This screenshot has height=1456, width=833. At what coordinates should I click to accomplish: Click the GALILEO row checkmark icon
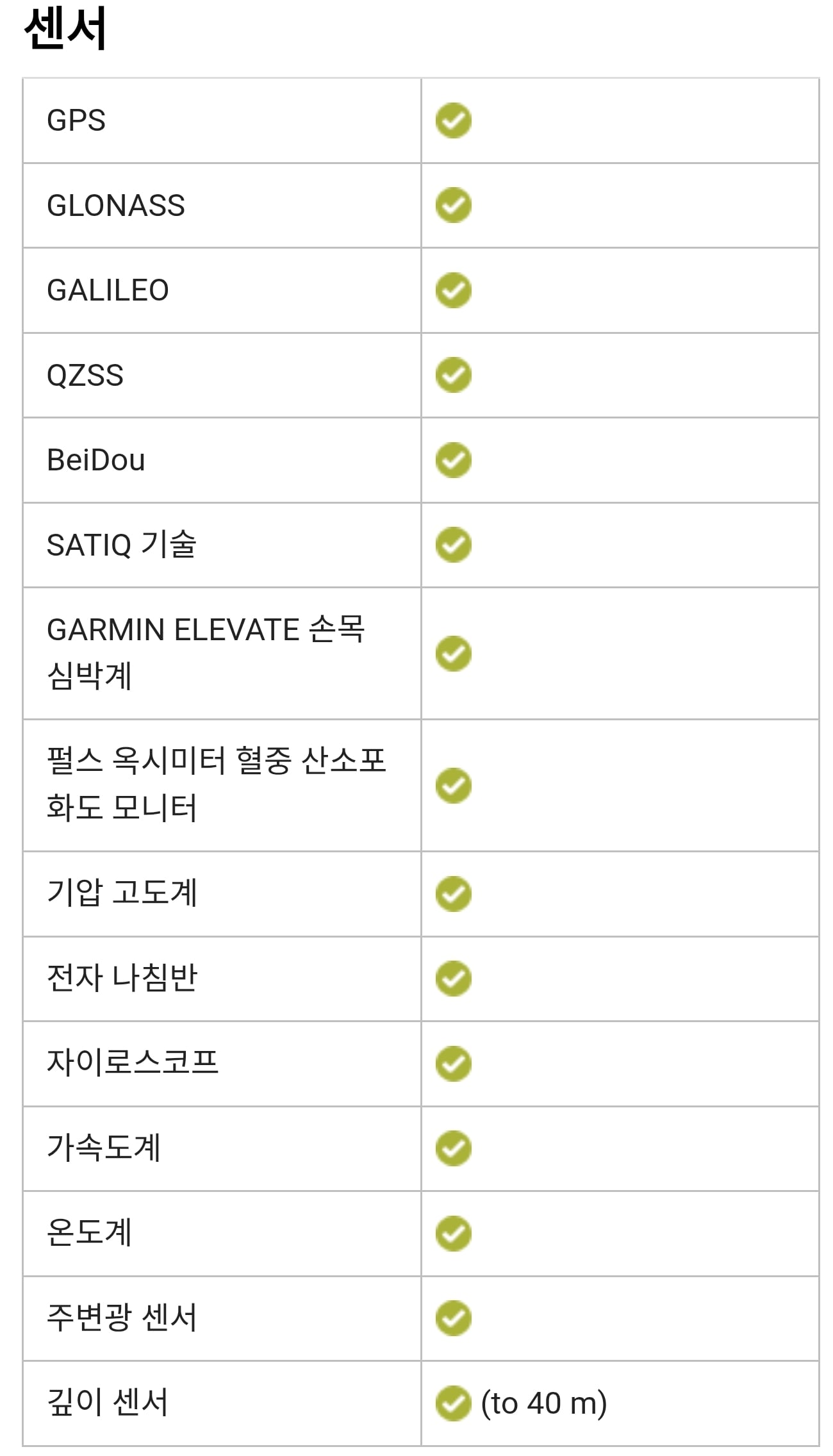click(453, 290)
